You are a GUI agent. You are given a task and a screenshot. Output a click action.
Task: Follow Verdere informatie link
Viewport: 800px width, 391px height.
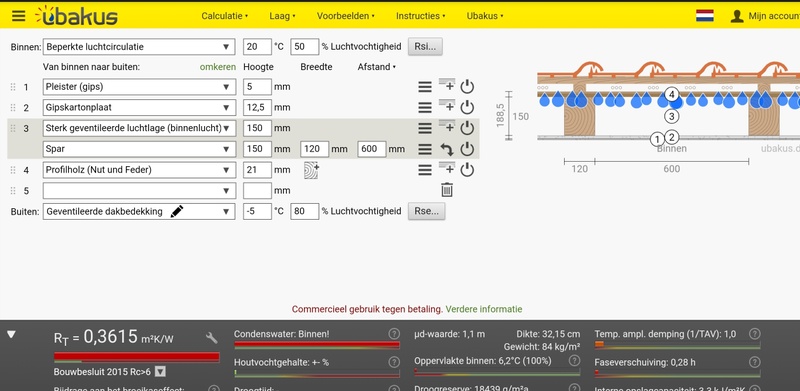[x=484, y=309]
